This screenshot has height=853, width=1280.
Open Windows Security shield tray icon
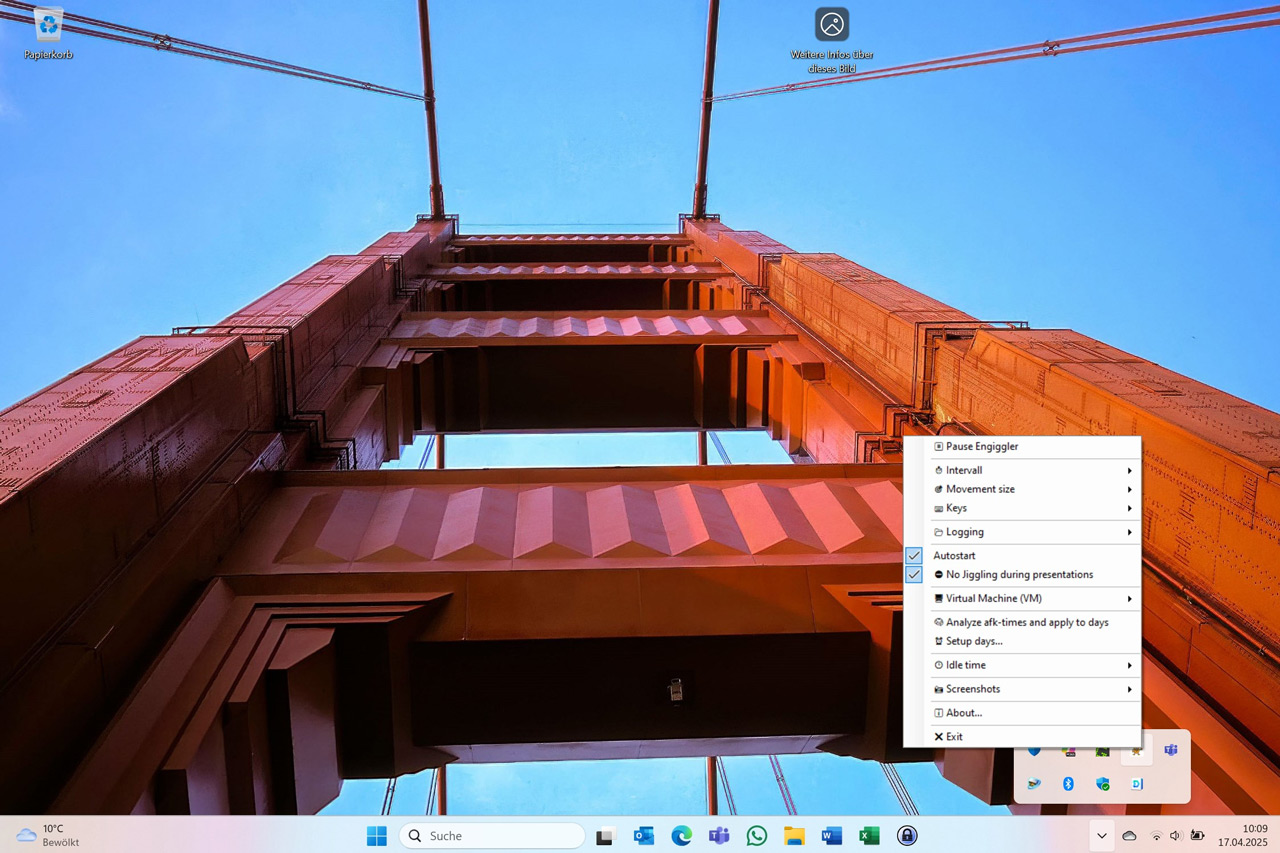point(1103,784)
